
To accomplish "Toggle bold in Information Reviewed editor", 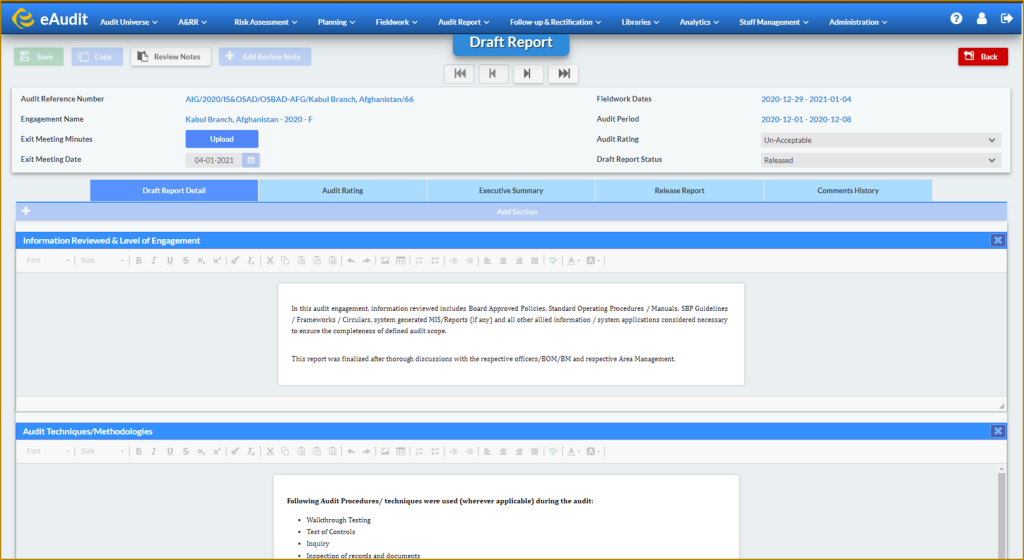I will coord(138,260).
